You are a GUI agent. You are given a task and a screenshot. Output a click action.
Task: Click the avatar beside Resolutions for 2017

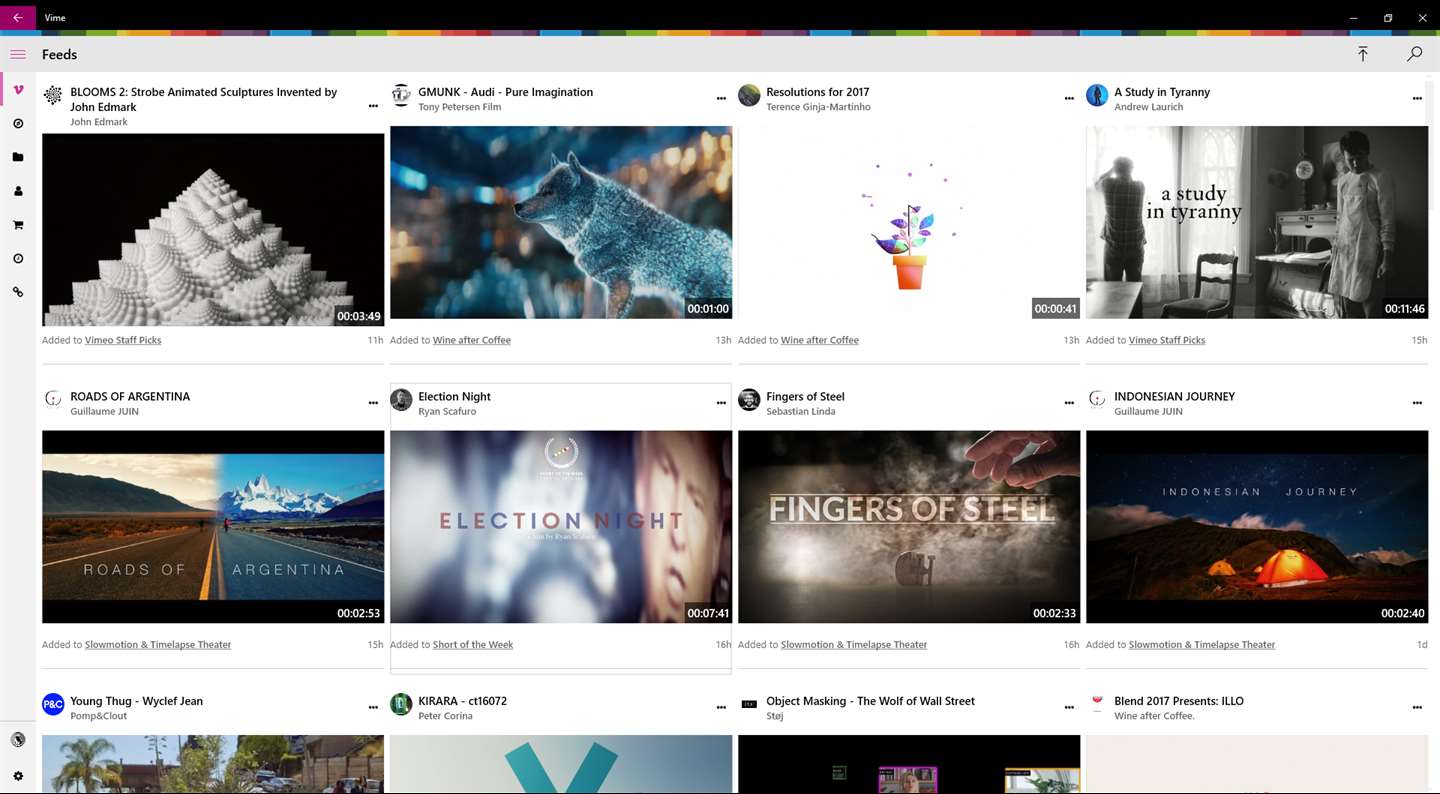click(x=749, y=95)
